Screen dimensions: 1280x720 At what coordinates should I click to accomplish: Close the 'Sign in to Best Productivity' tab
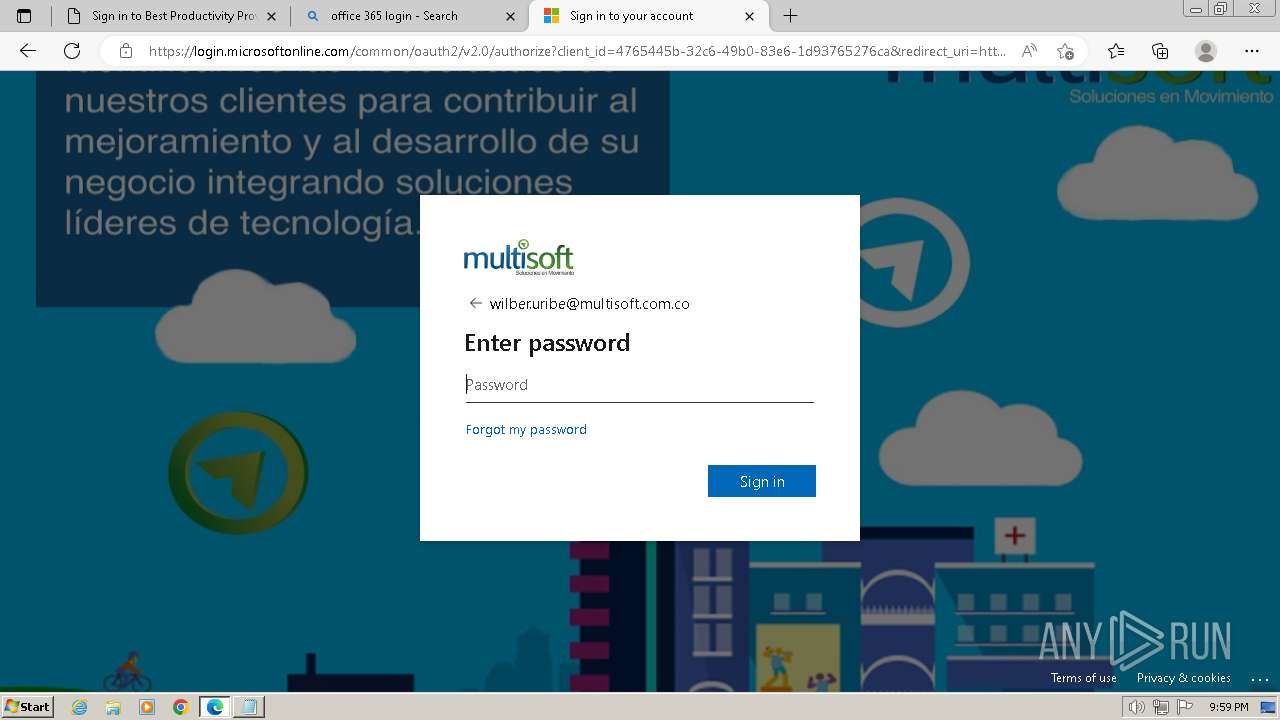pos(271,16)
